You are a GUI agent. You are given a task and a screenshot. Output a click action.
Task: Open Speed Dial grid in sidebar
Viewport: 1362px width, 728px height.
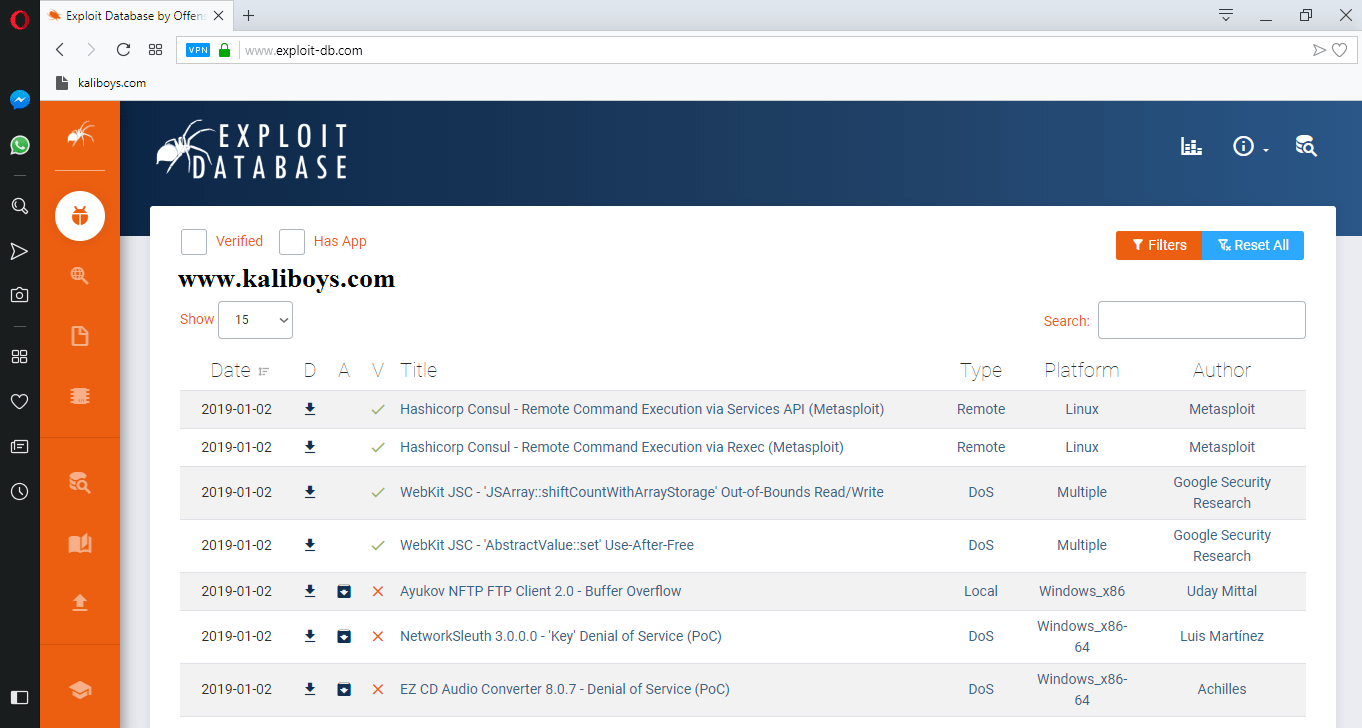coord(19,356)
